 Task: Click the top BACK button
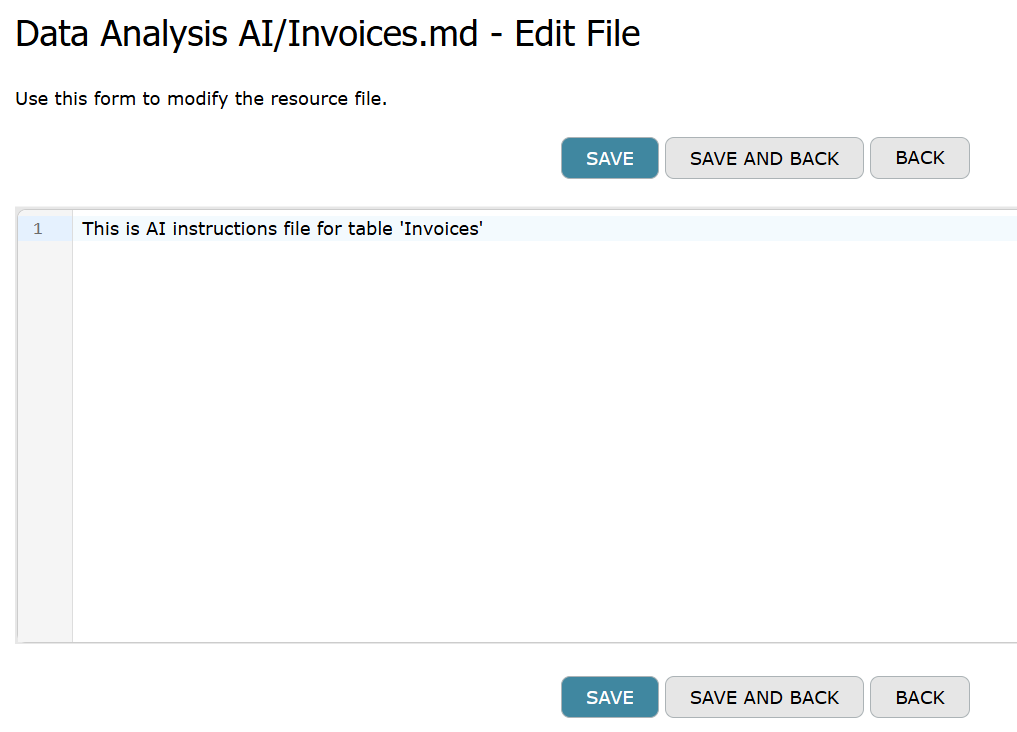point(919,158)
